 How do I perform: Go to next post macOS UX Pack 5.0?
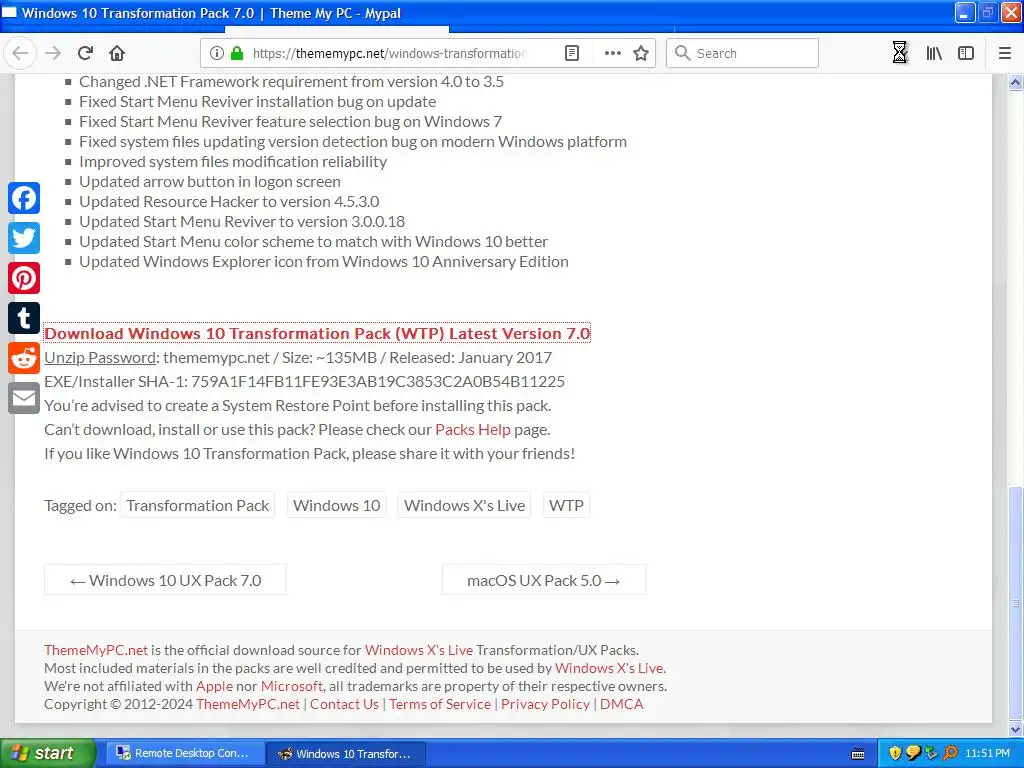tap(544, 580)
